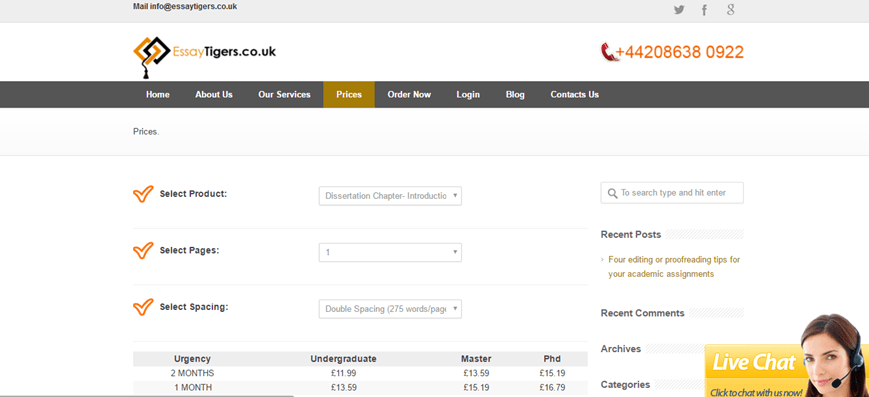The height and width of the screenshot is (397, 869).
Task: Click the Categories heading
Action: point(625,384)
